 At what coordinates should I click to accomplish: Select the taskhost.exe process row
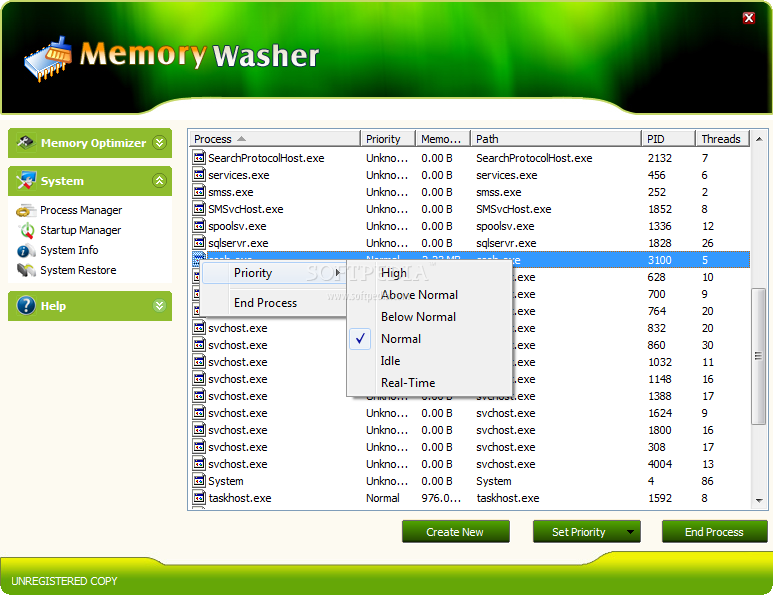click(471, 498)
